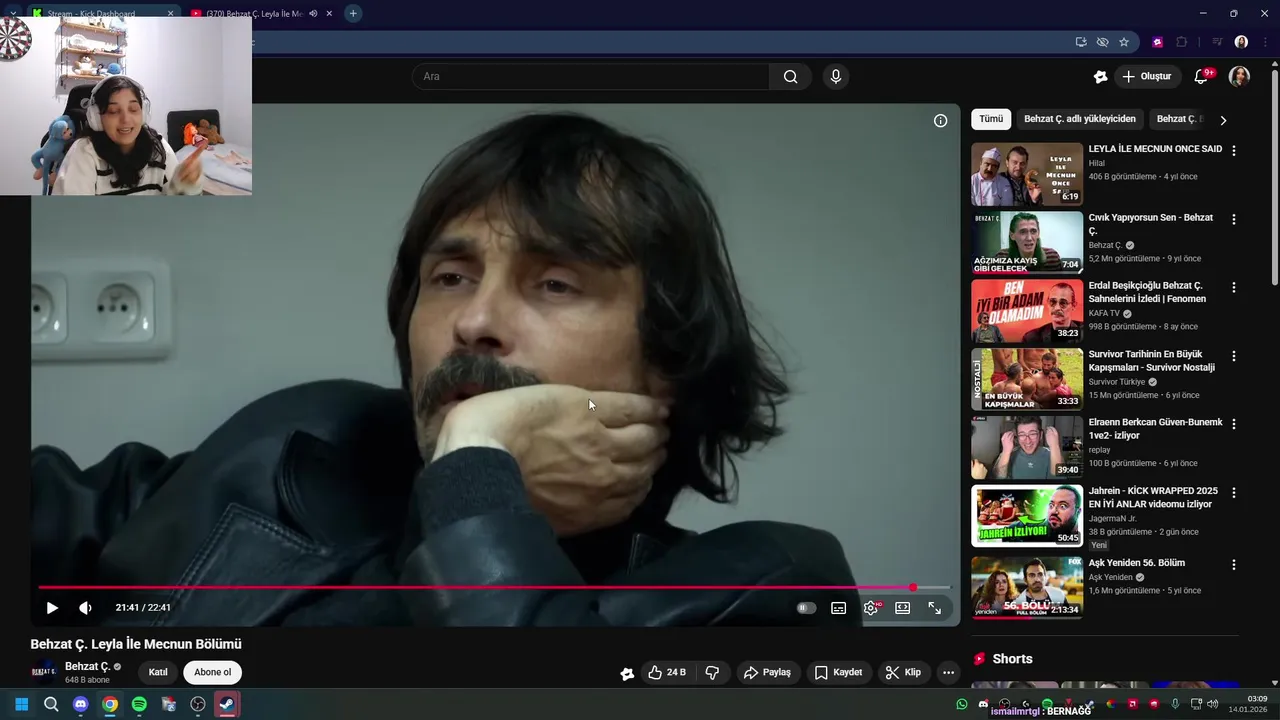Open YouTube notifications bell
The height and width of the screenshot is (720, 1280).
pos(1202,77)
